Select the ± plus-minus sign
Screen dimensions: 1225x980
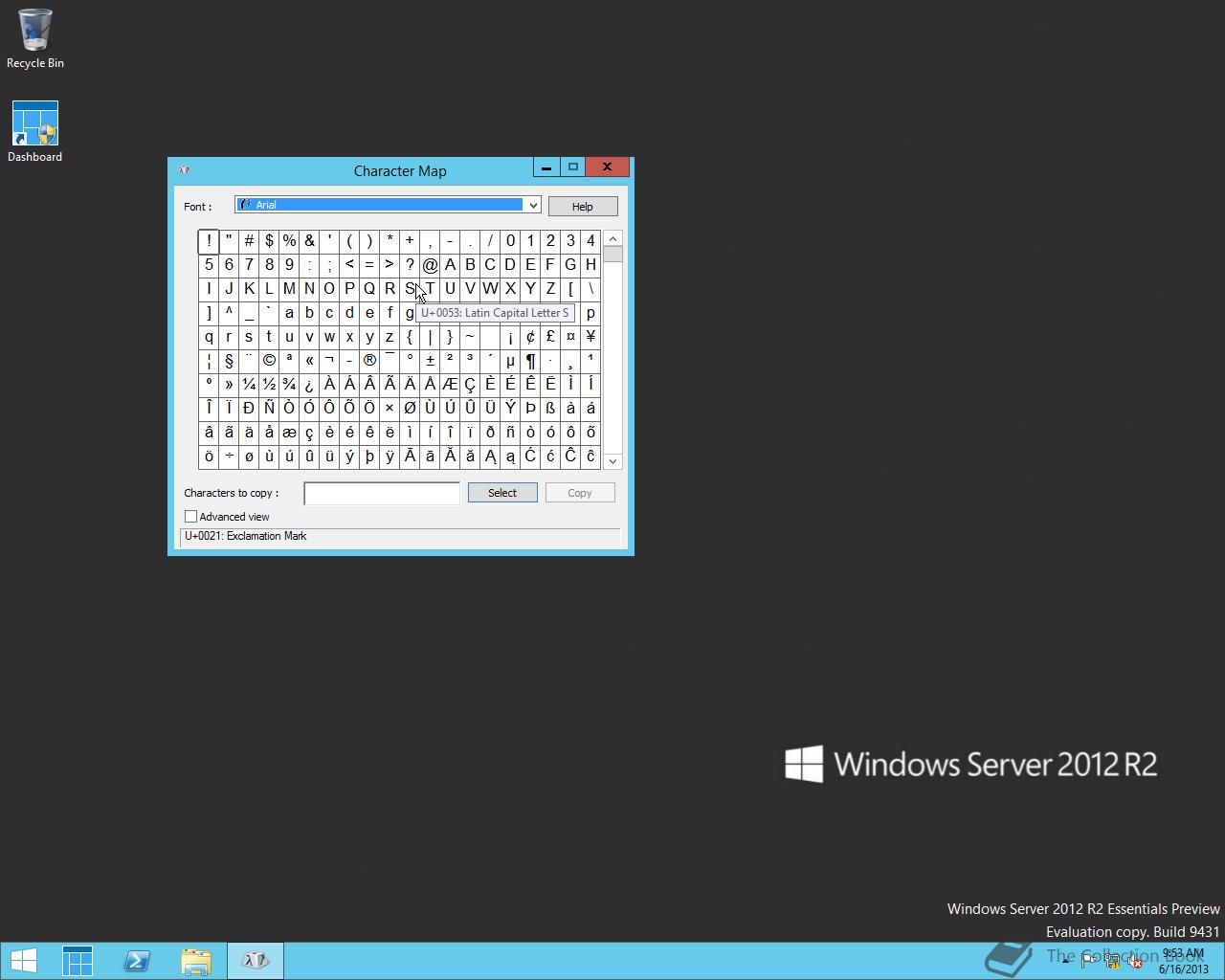pyautogui.click(x=430, y=361)
